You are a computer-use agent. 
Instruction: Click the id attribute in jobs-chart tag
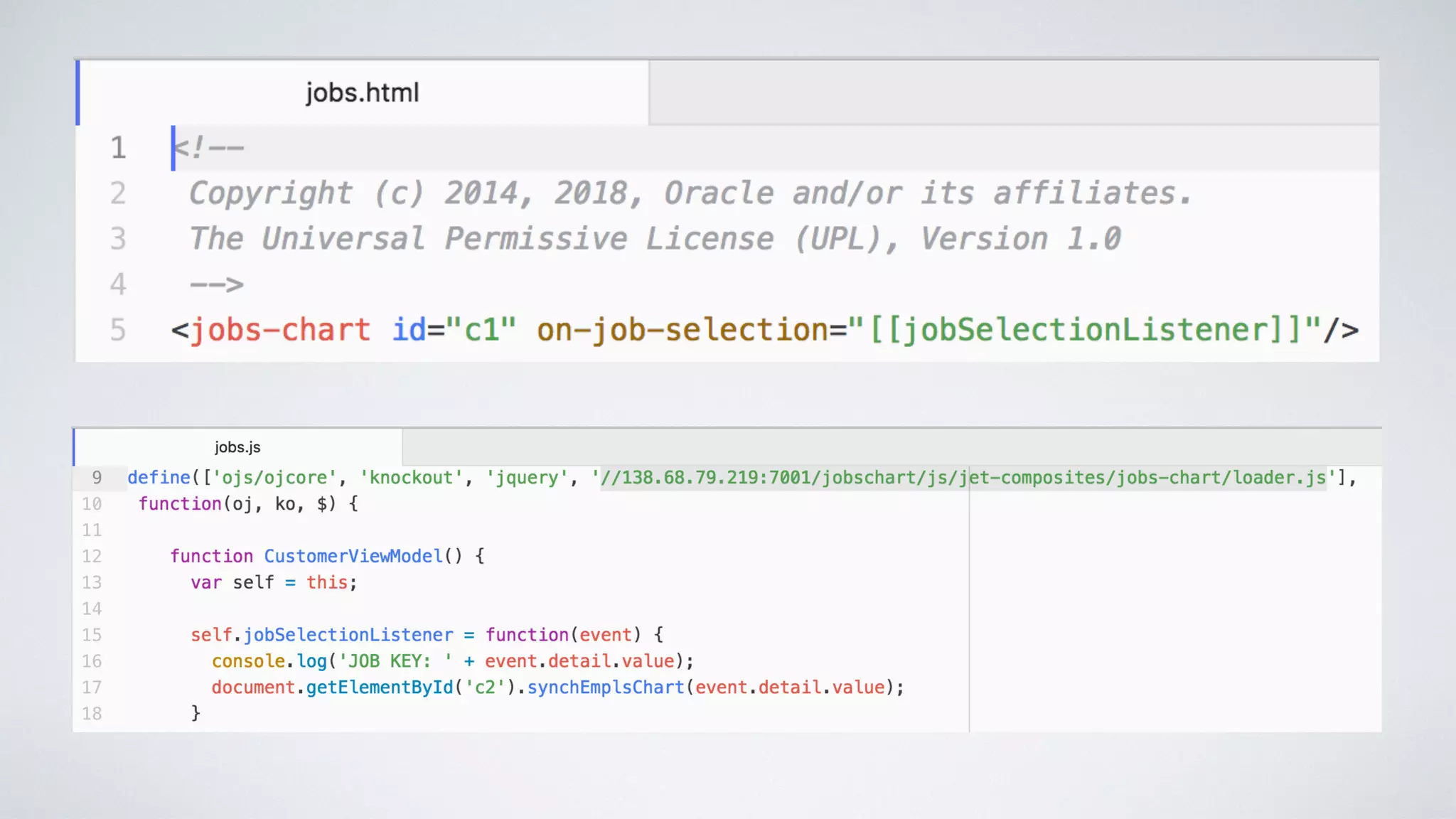point(409,330)
